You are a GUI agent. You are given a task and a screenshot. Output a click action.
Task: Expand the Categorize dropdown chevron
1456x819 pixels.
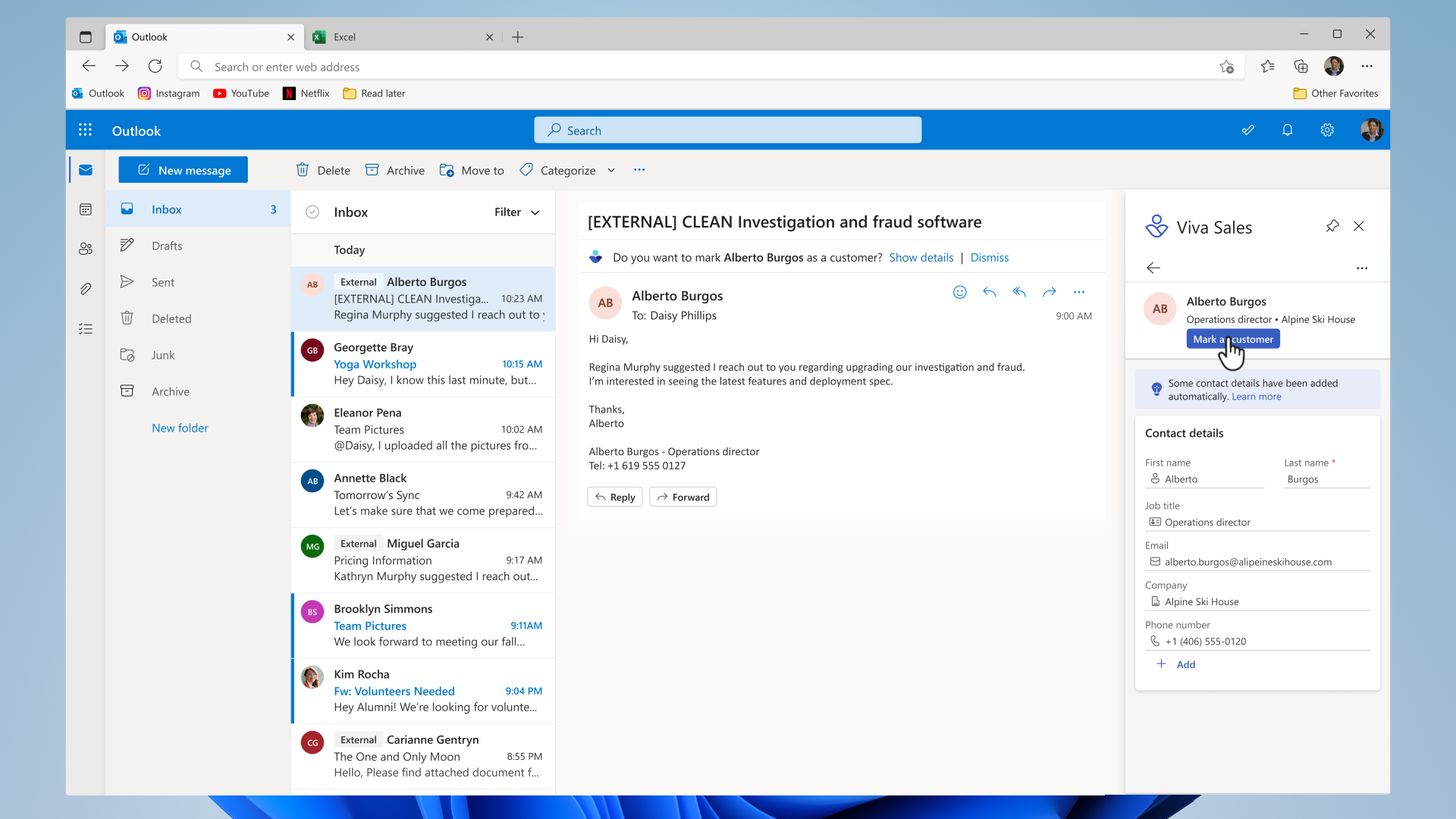[611, 171]
